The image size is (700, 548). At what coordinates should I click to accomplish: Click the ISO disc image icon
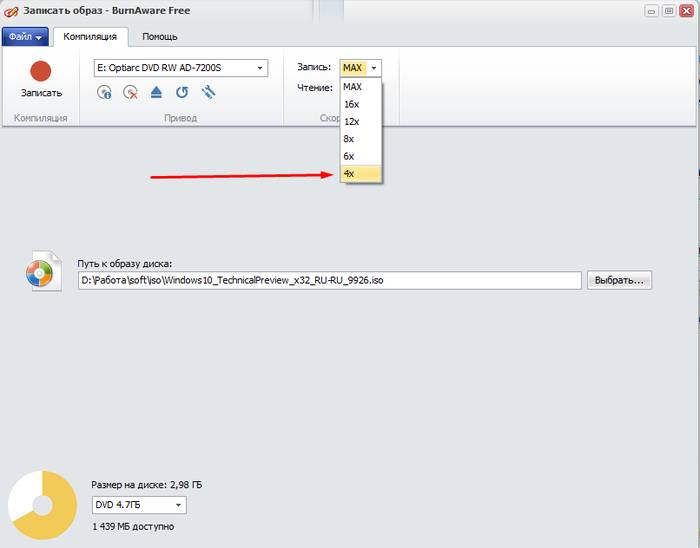point(40,271)
